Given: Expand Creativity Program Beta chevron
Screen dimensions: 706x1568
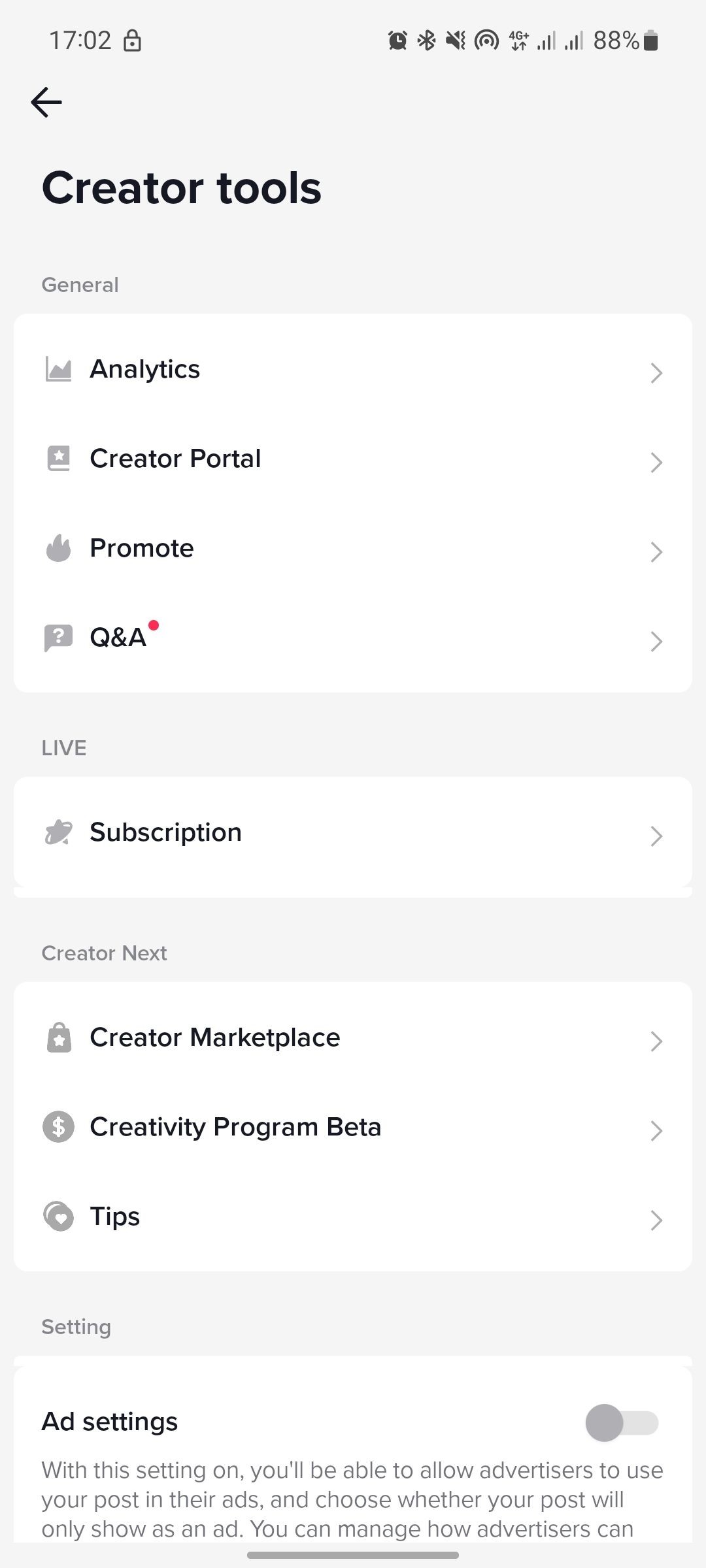Looking at the screenshot, I should [x=656, y=1131].
